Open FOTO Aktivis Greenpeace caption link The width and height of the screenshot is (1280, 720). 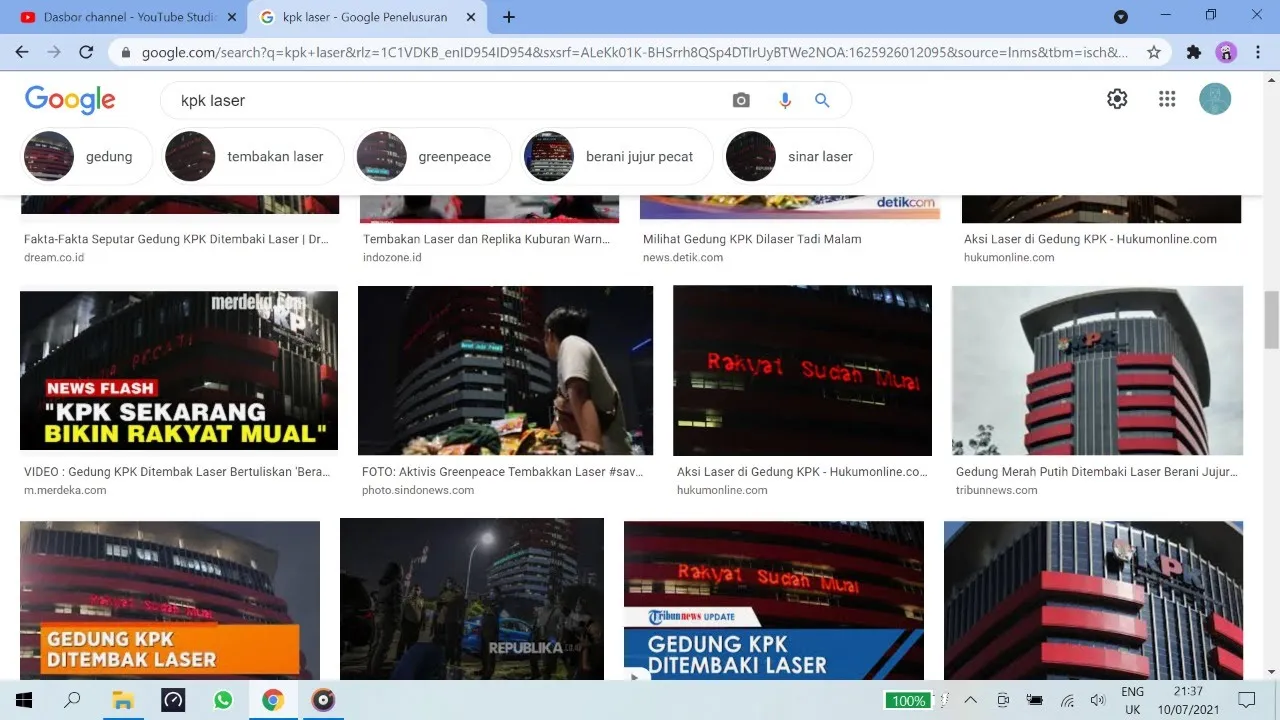(502, 472)
